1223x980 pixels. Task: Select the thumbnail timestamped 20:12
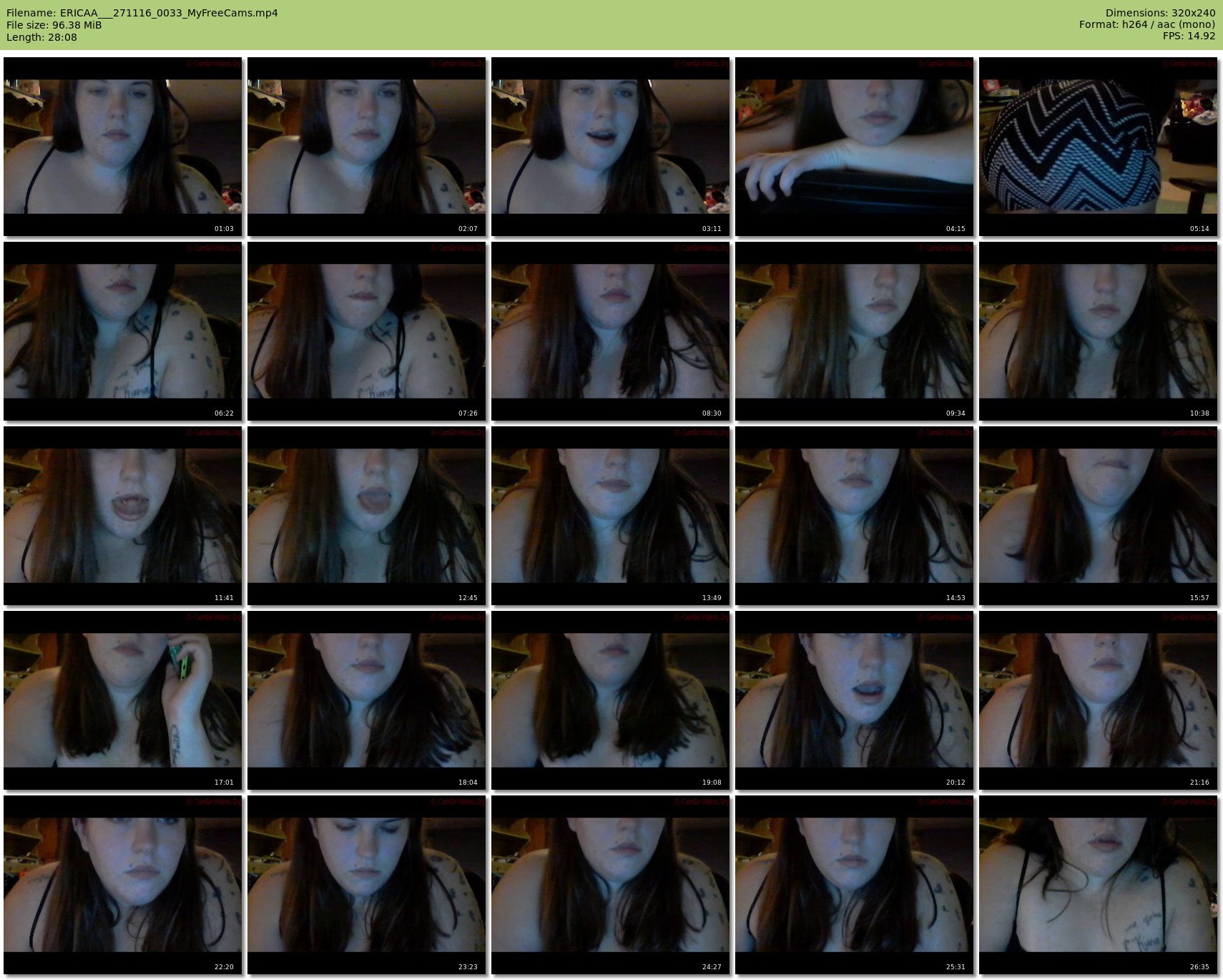click(x=854, y=700)
